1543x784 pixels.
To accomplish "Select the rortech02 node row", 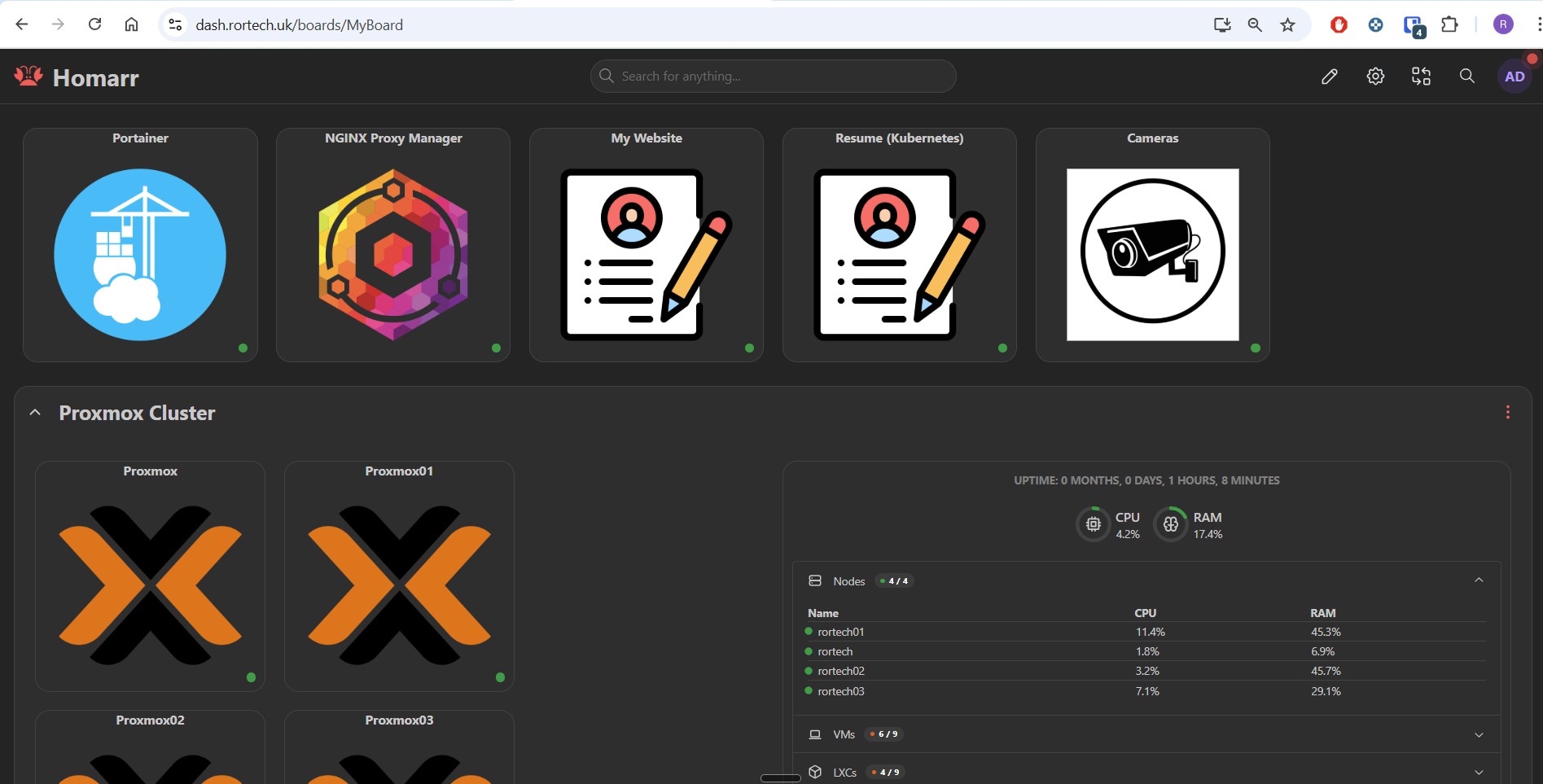I will (1145, 671).
